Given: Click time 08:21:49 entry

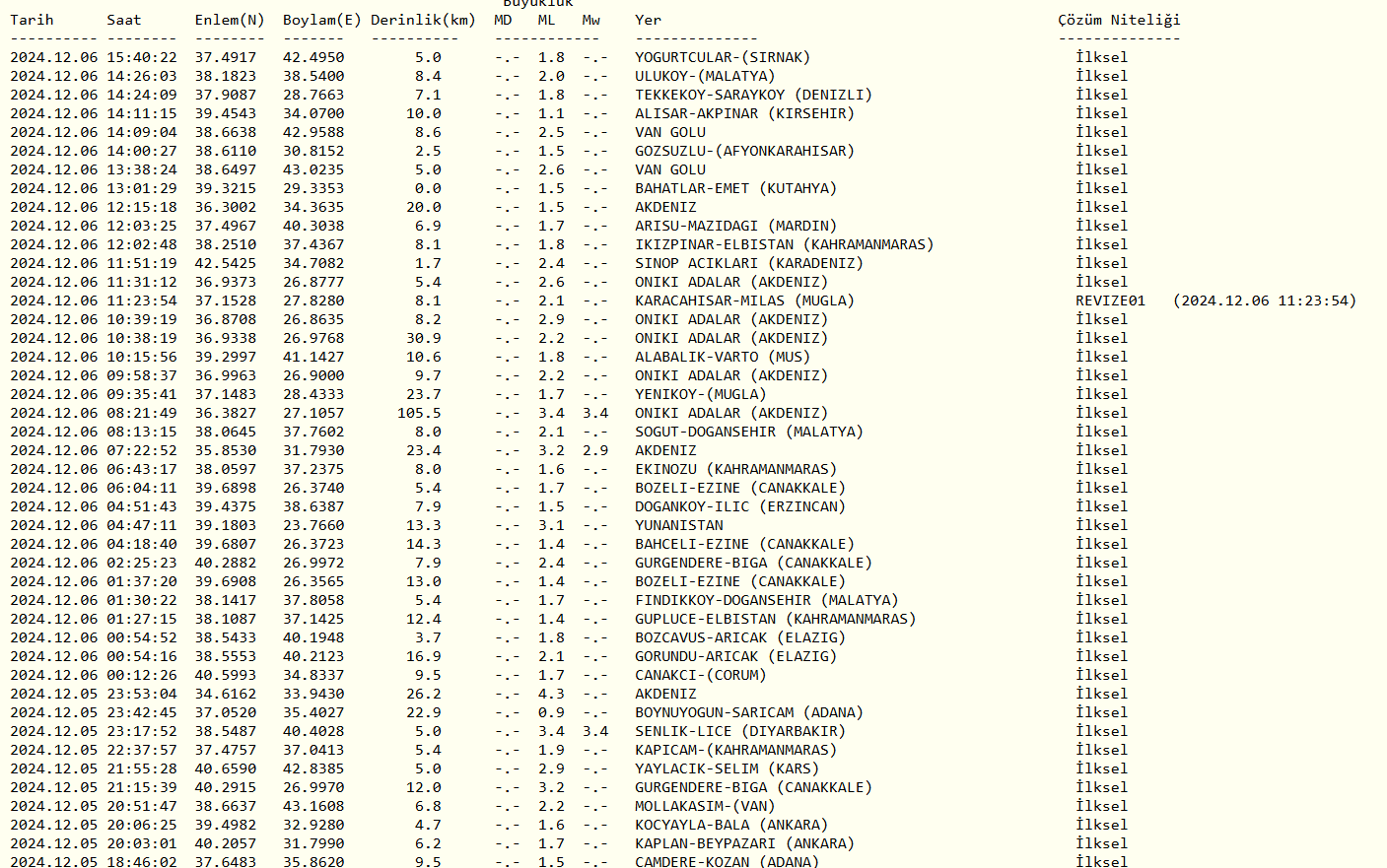Looking at the screenshot, I should click(142, 413).
